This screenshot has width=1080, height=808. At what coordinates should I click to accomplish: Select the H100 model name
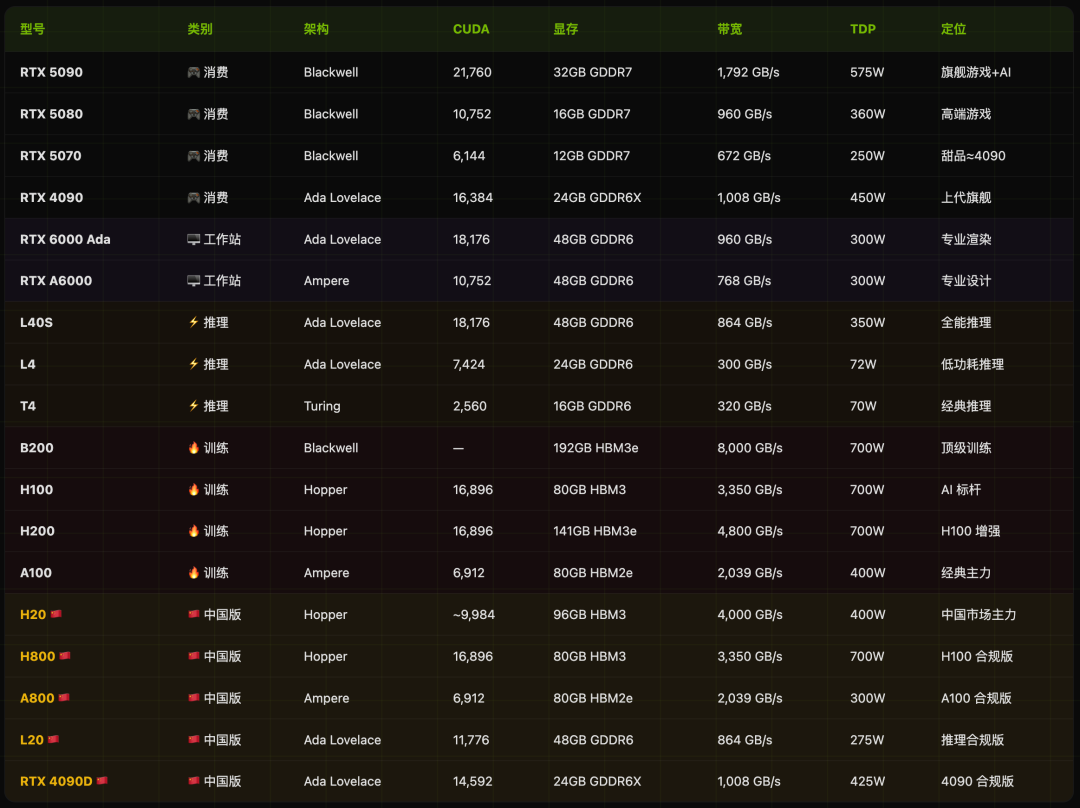click(37, 490)
